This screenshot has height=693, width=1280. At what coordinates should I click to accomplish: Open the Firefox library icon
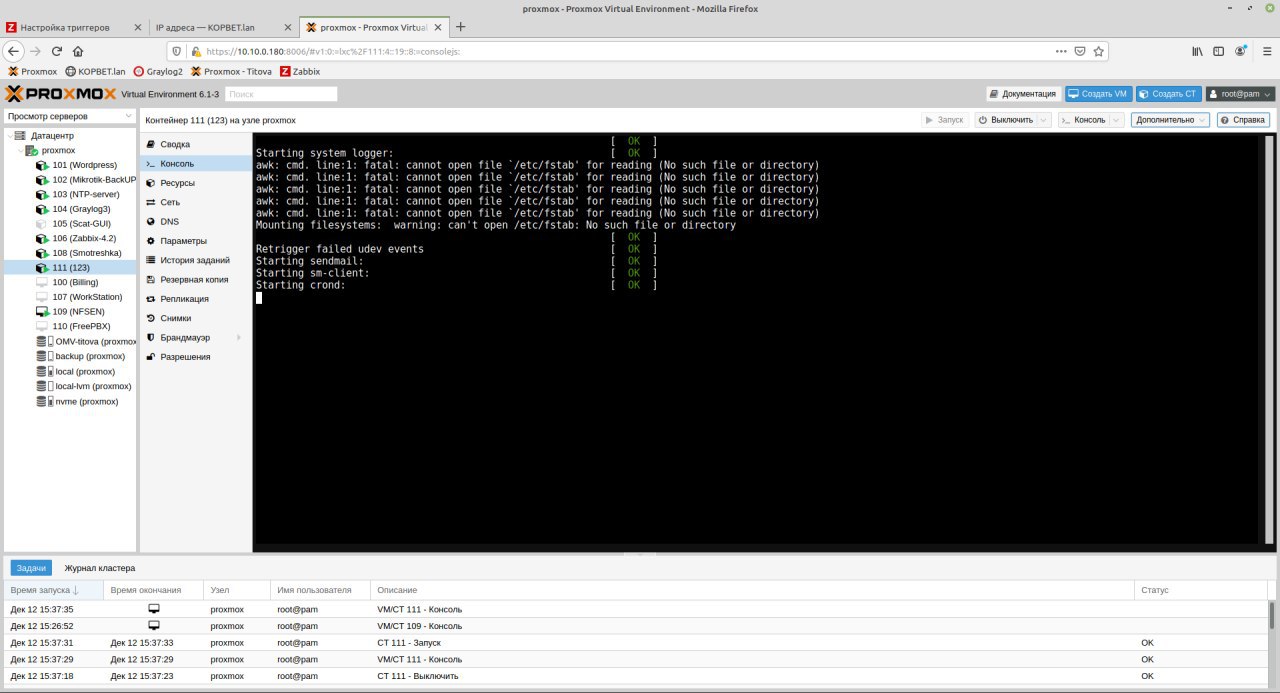[x=1197, y=51]
